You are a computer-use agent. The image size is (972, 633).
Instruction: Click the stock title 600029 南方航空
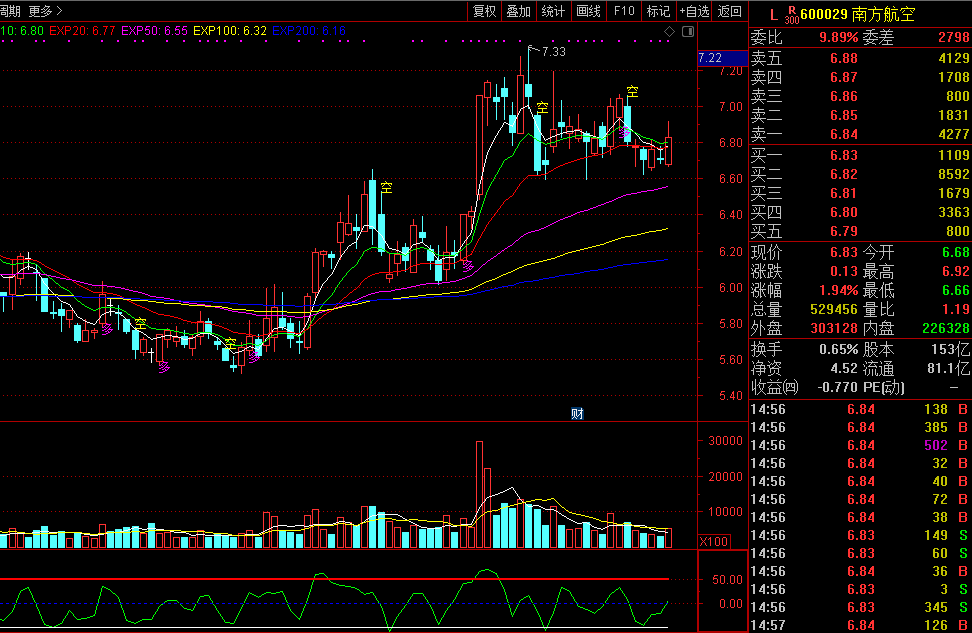point(857,15)
